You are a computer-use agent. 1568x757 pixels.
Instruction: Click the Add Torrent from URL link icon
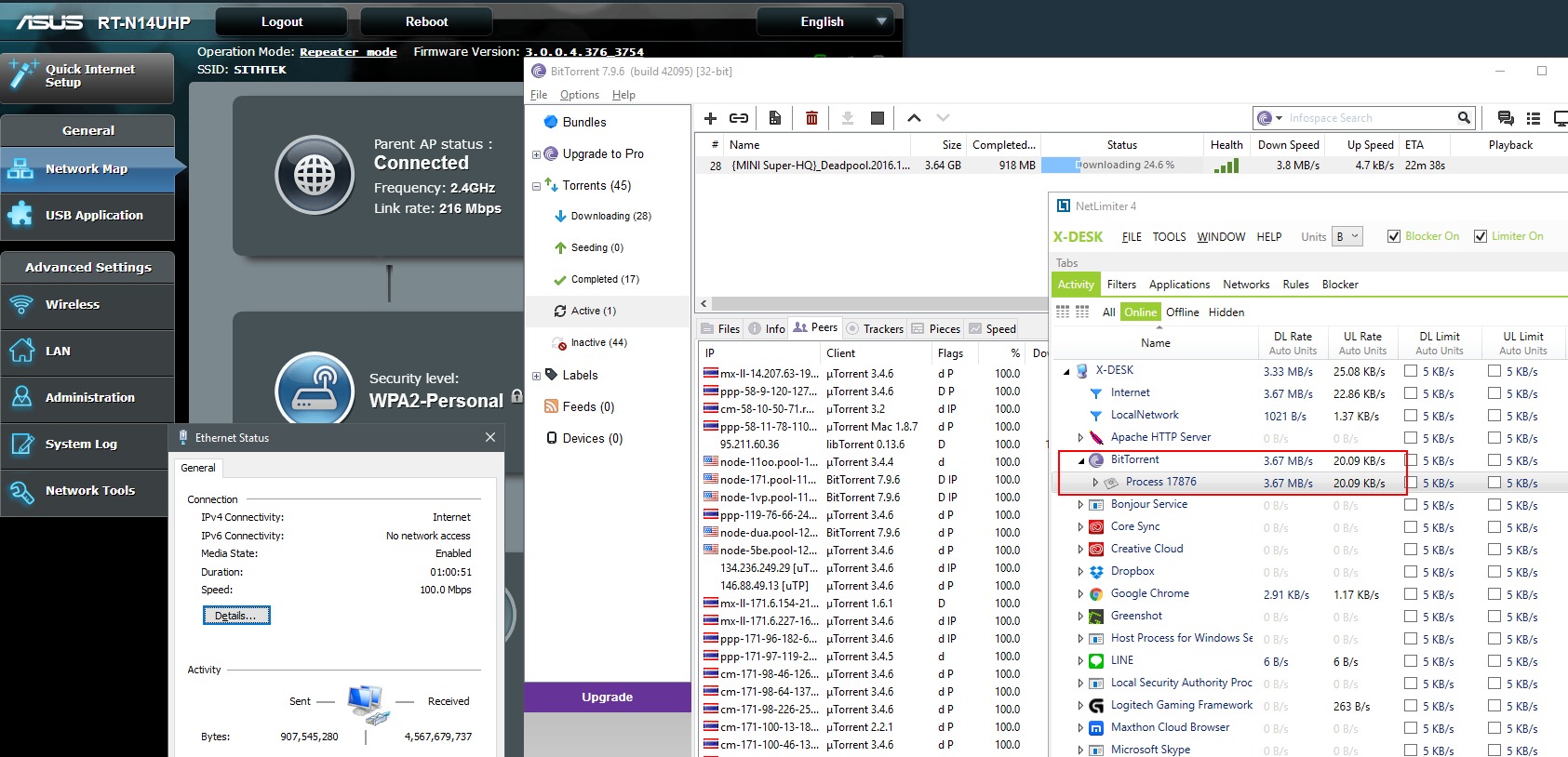click(x=739, y=118)
